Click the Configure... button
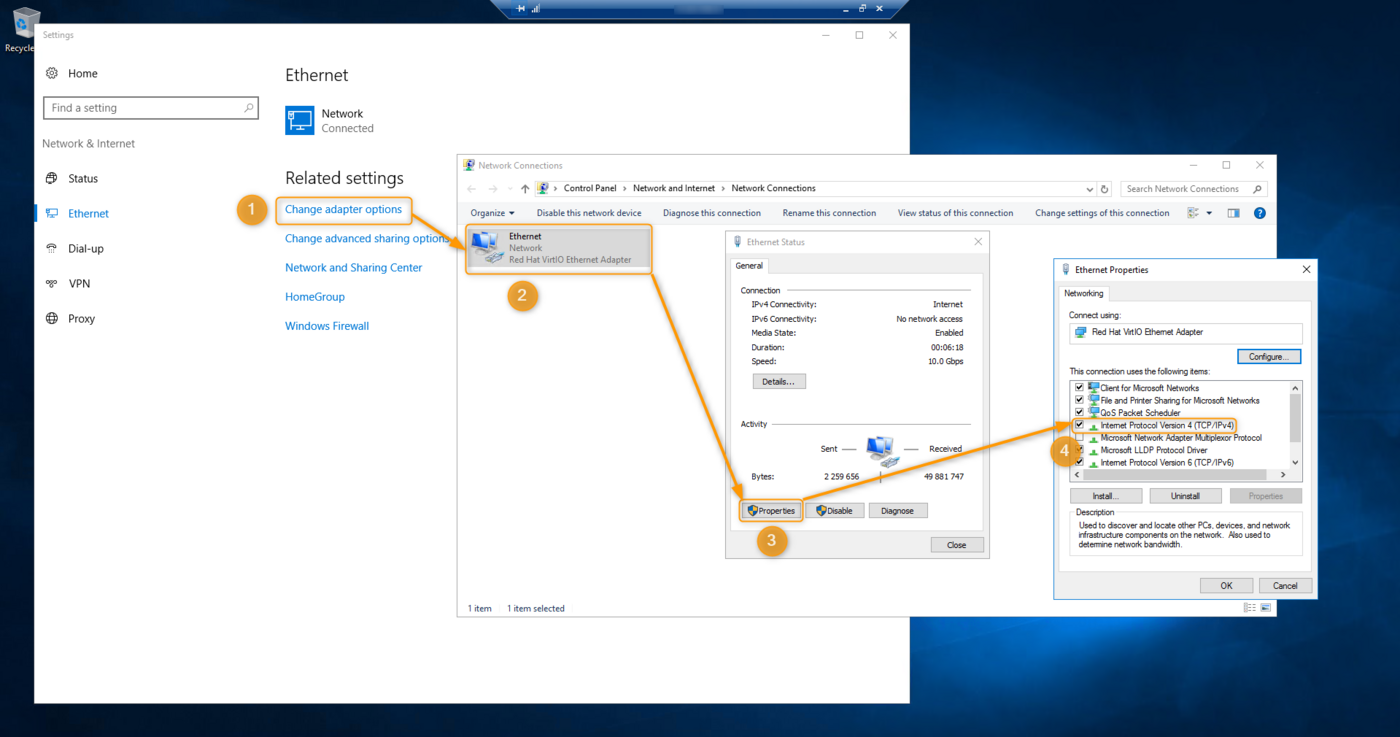 pos(1268,357)
